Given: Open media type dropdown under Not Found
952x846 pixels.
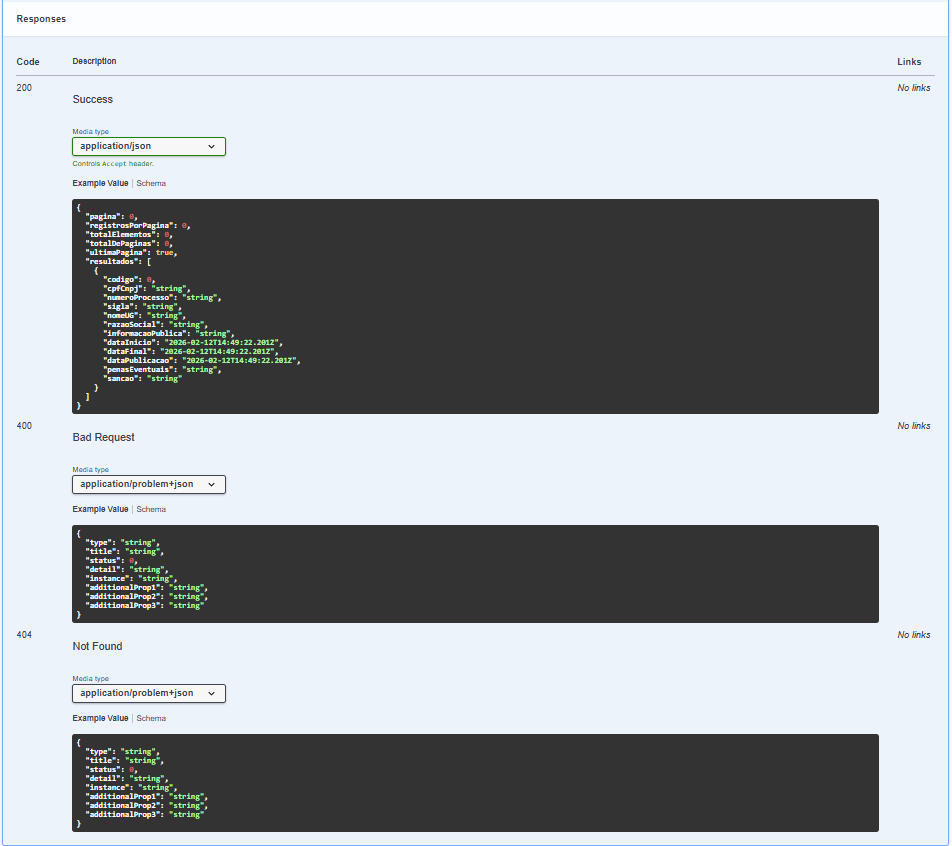Looking at the screenshot, I should pos(149,694).
